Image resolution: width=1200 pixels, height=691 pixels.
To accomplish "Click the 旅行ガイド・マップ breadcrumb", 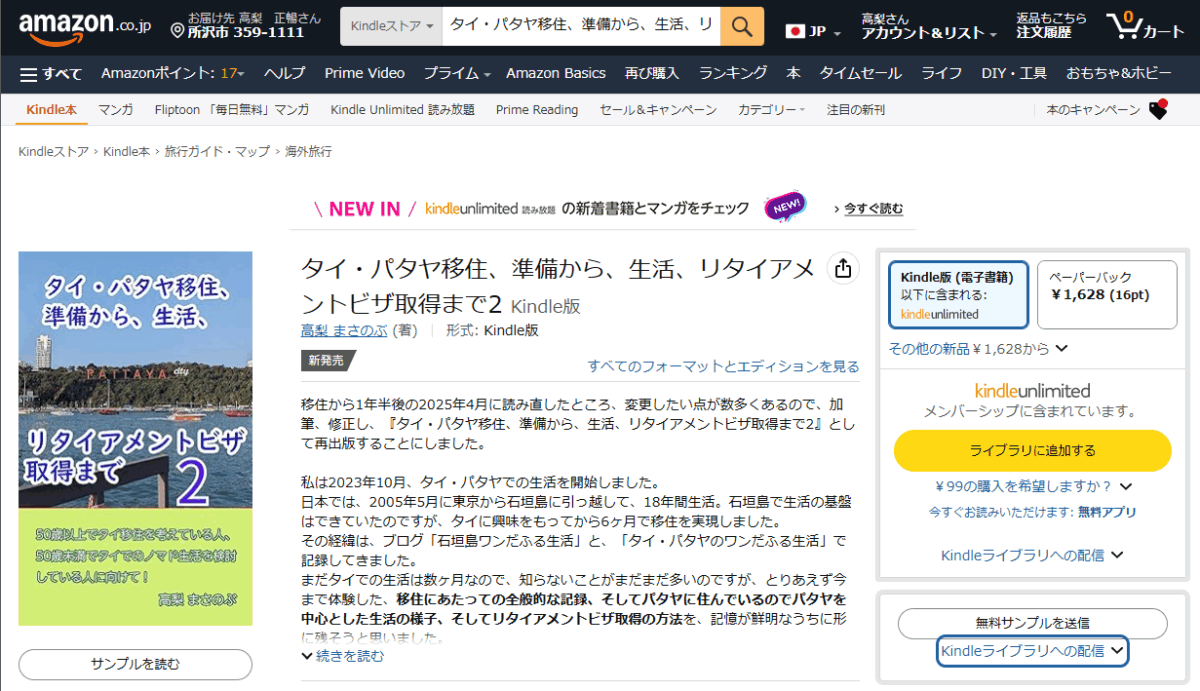I will pos(217,152).
